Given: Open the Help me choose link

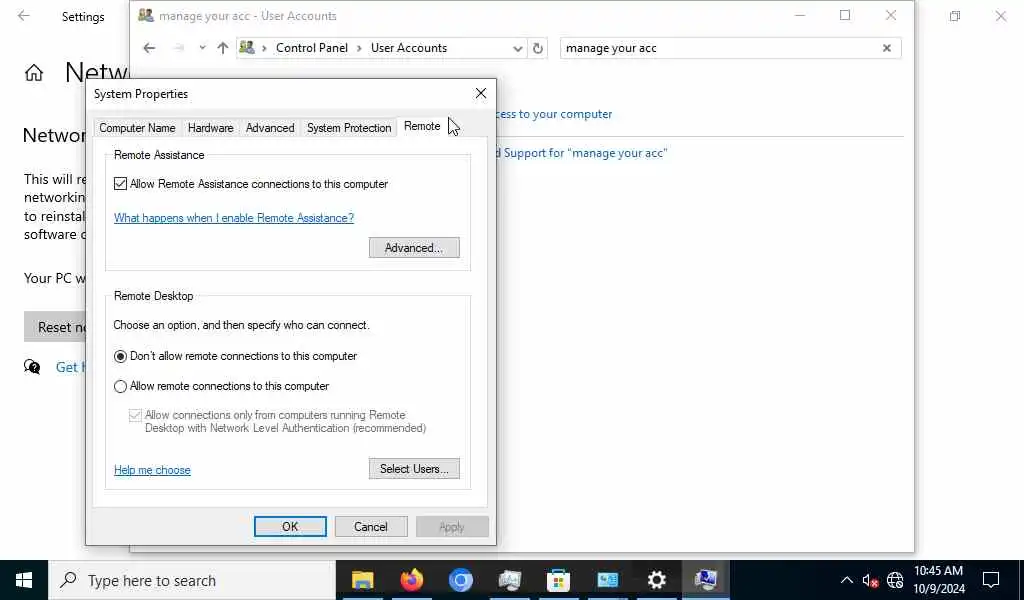Looking at the screenshot, I should click(152, 470).
